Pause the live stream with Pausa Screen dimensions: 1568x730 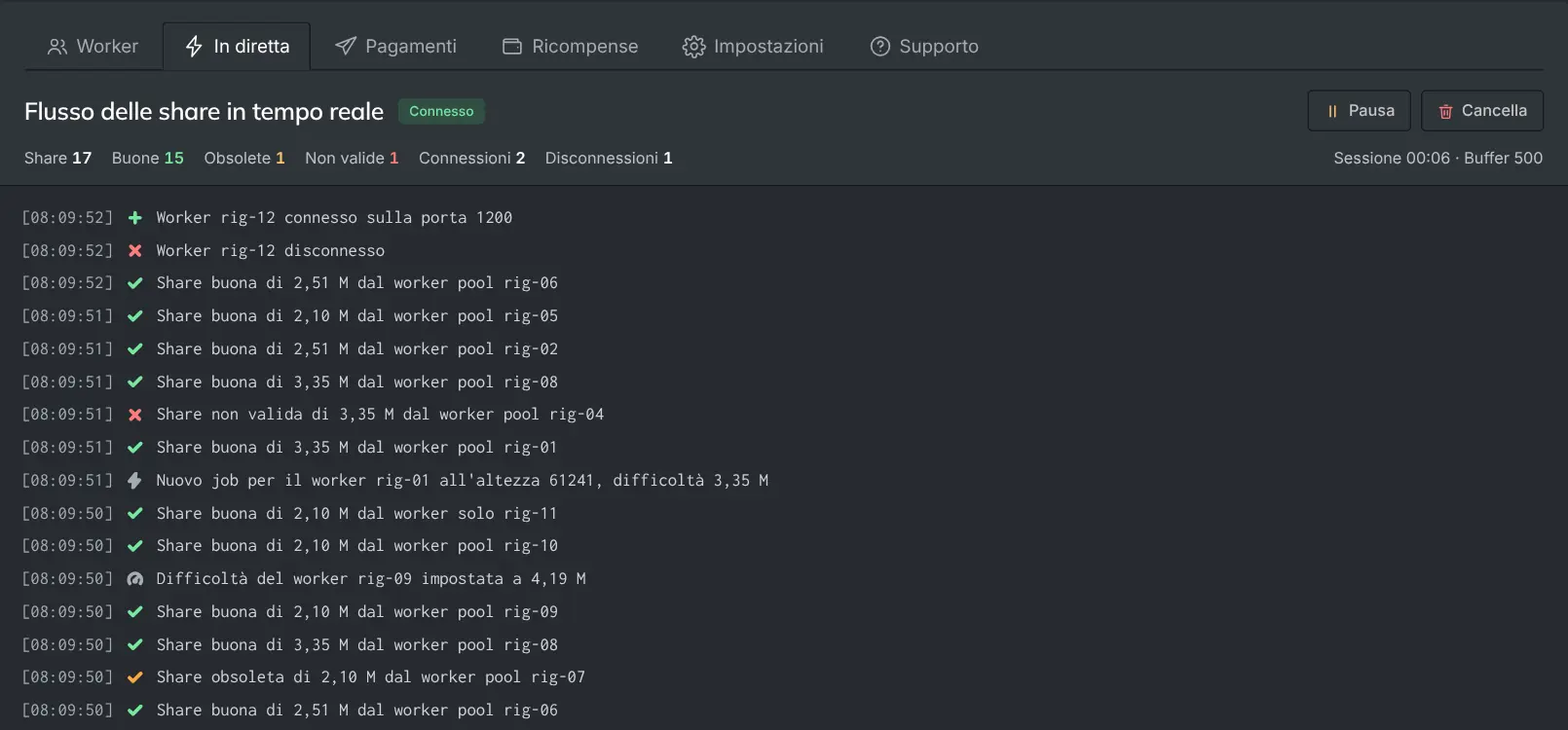1360,111
